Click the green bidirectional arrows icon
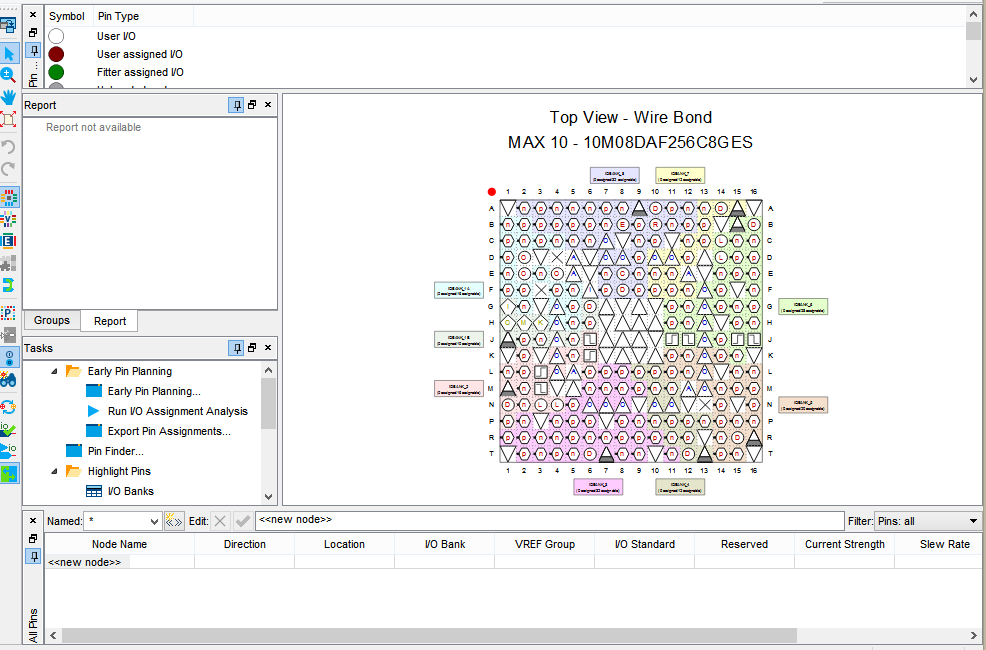Screen dimensions: 986x650 pos(9,473)
